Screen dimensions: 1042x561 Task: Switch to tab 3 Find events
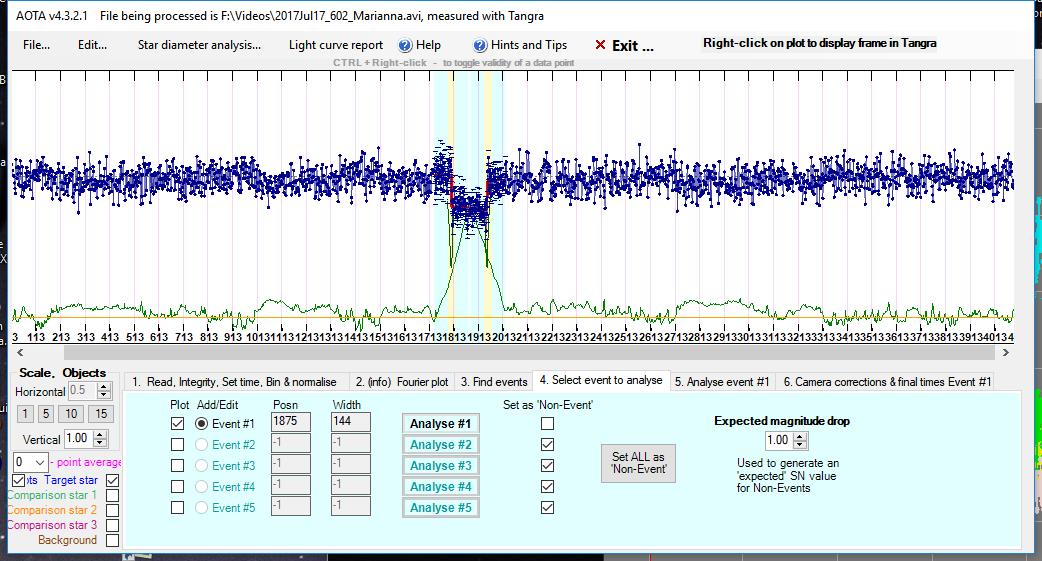pyautogui.click(x=494, y=382)
